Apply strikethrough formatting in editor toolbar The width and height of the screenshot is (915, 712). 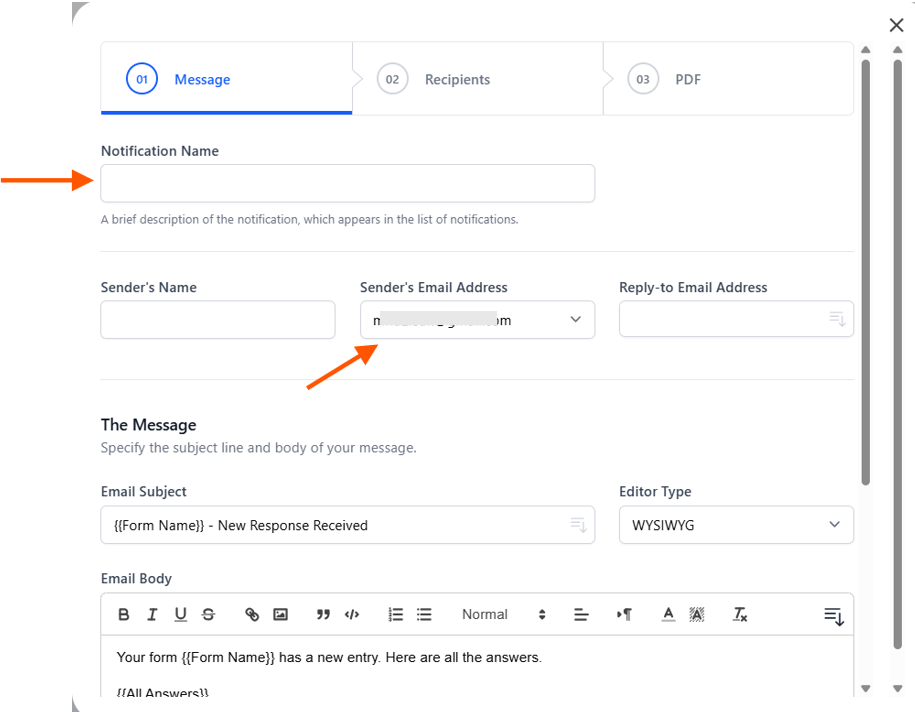[x=208, y=614]
